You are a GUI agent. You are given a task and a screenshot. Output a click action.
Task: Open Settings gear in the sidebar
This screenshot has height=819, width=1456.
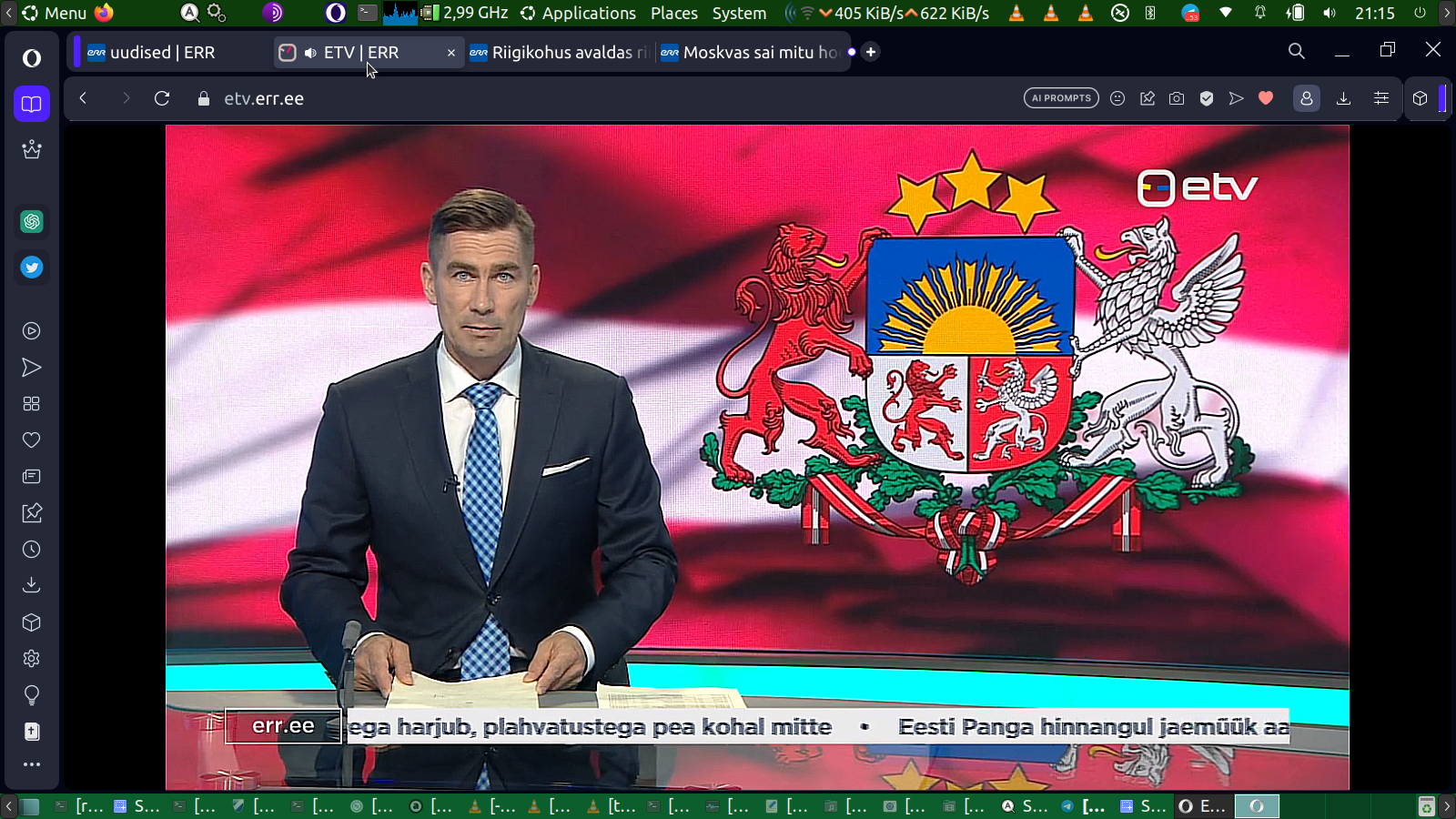(x=32, y=659)
